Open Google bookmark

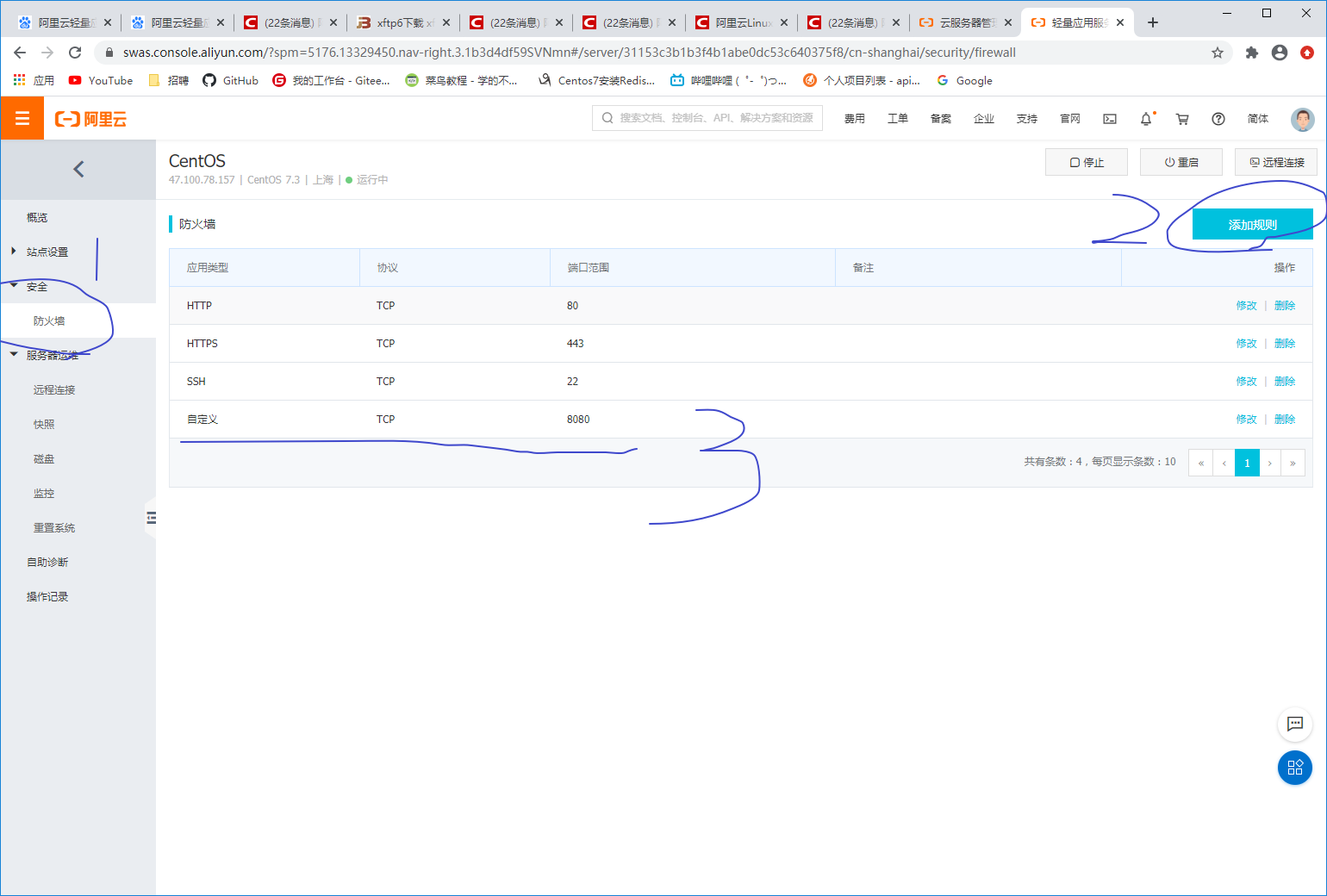click(x=965, y=80)
